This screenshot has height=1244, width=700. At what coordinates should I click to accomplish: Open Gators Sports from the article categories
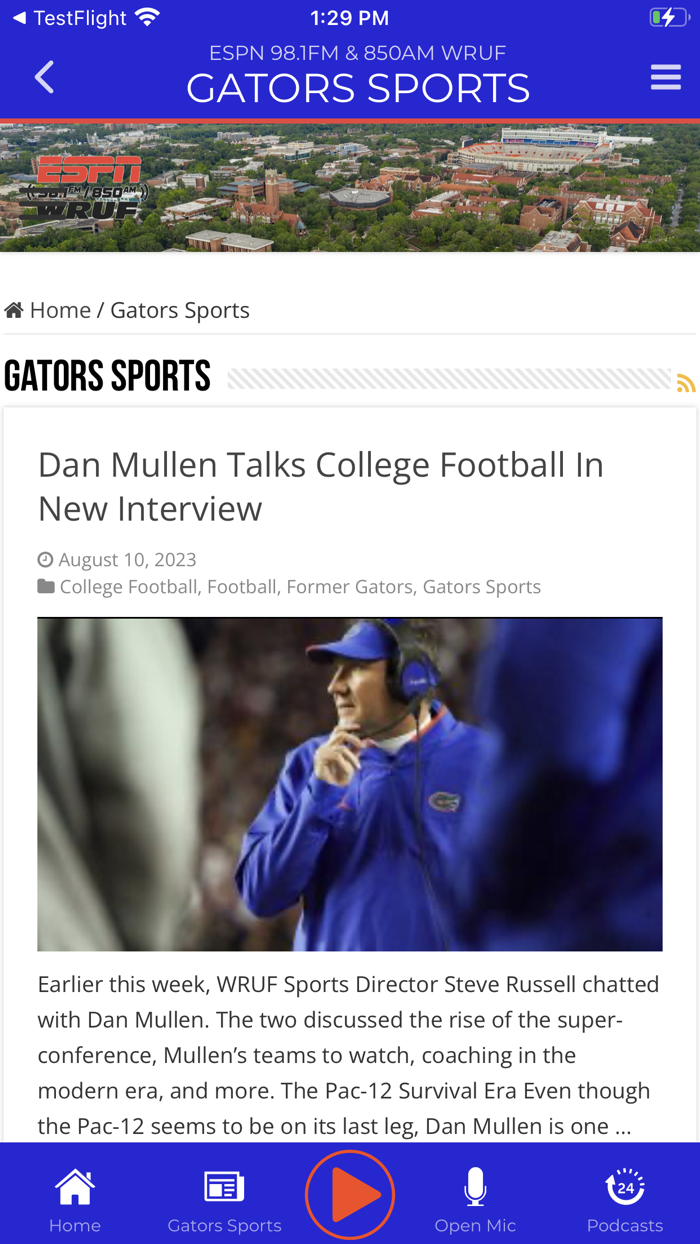(x=481, y=586)
